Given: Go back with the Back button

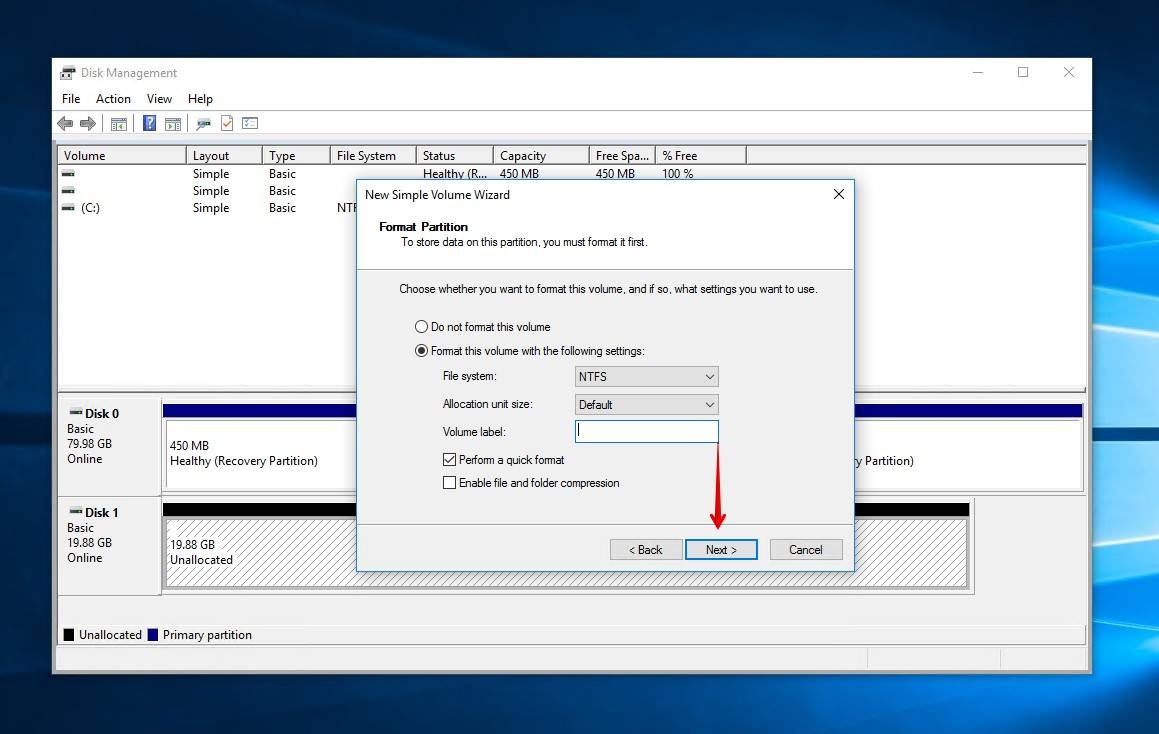Looking at the screenshot, I should click(x=645, y=550).
